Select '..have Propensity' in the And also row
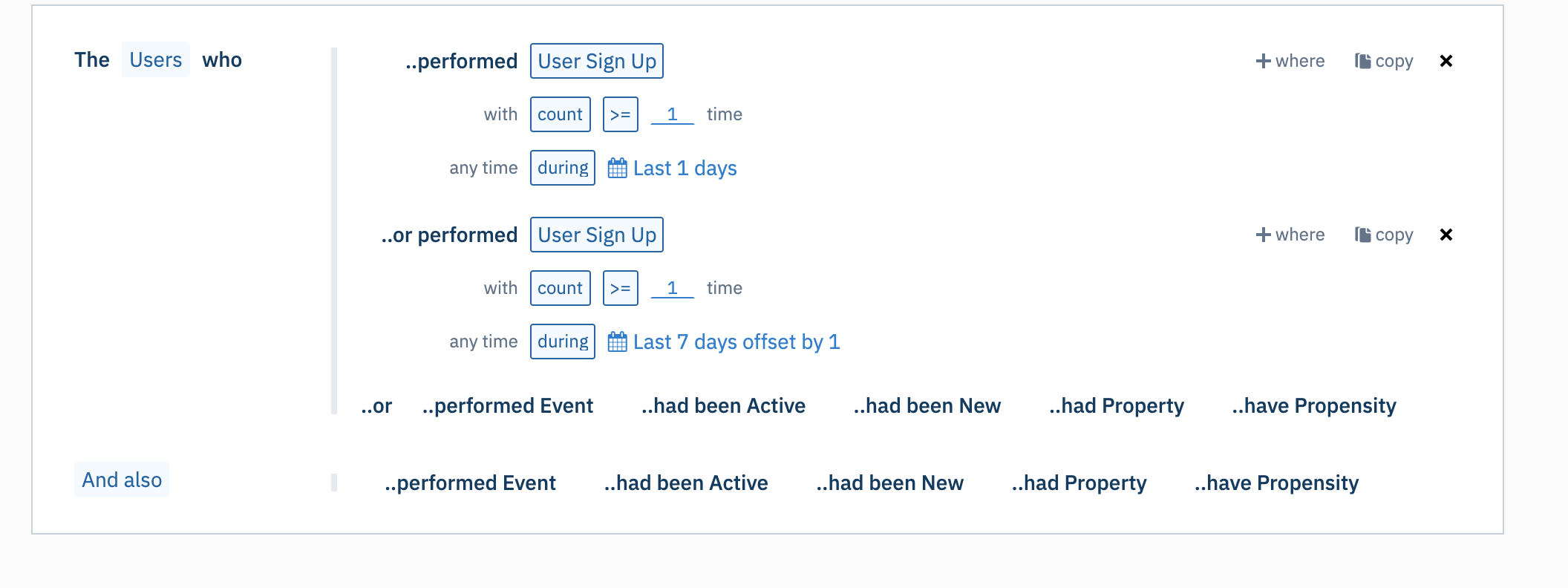 tap(1277, 483)
